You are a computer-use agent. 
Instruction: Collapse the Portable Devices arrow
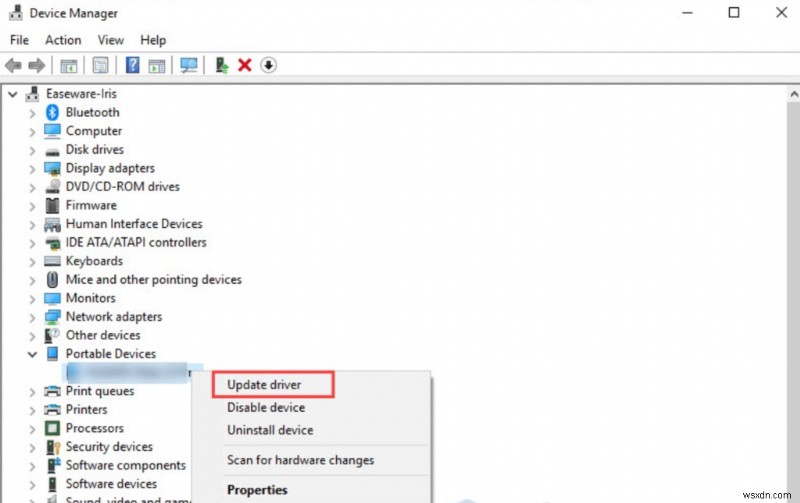(32, 354)
